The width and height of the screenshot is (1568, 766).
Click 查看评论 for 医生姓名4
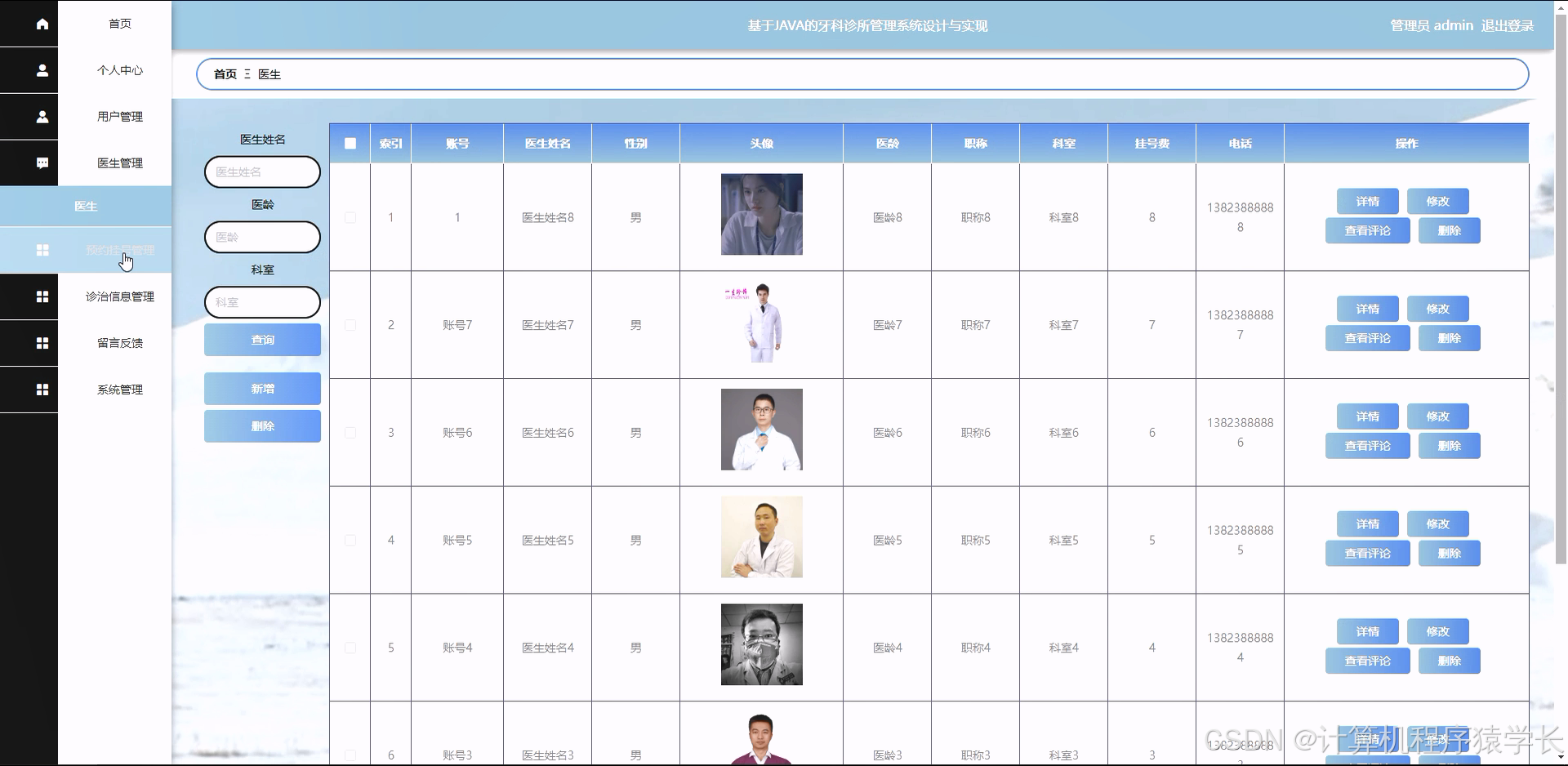point(1368,661)
